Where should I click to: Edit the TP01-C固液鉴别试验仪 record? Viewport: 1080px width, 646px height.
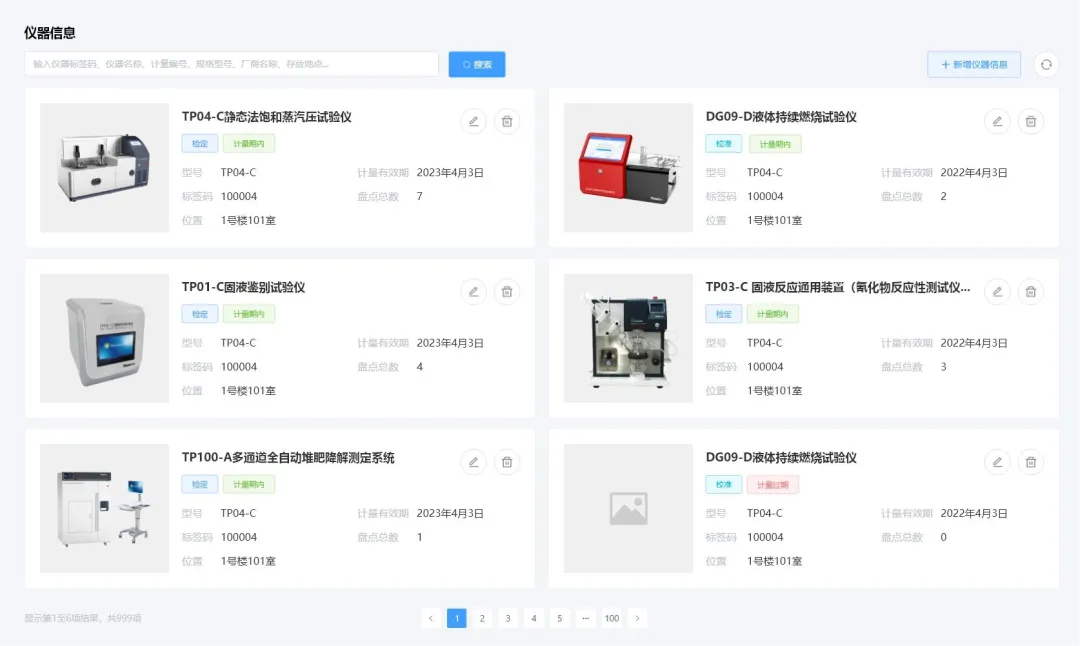[473, 291]
